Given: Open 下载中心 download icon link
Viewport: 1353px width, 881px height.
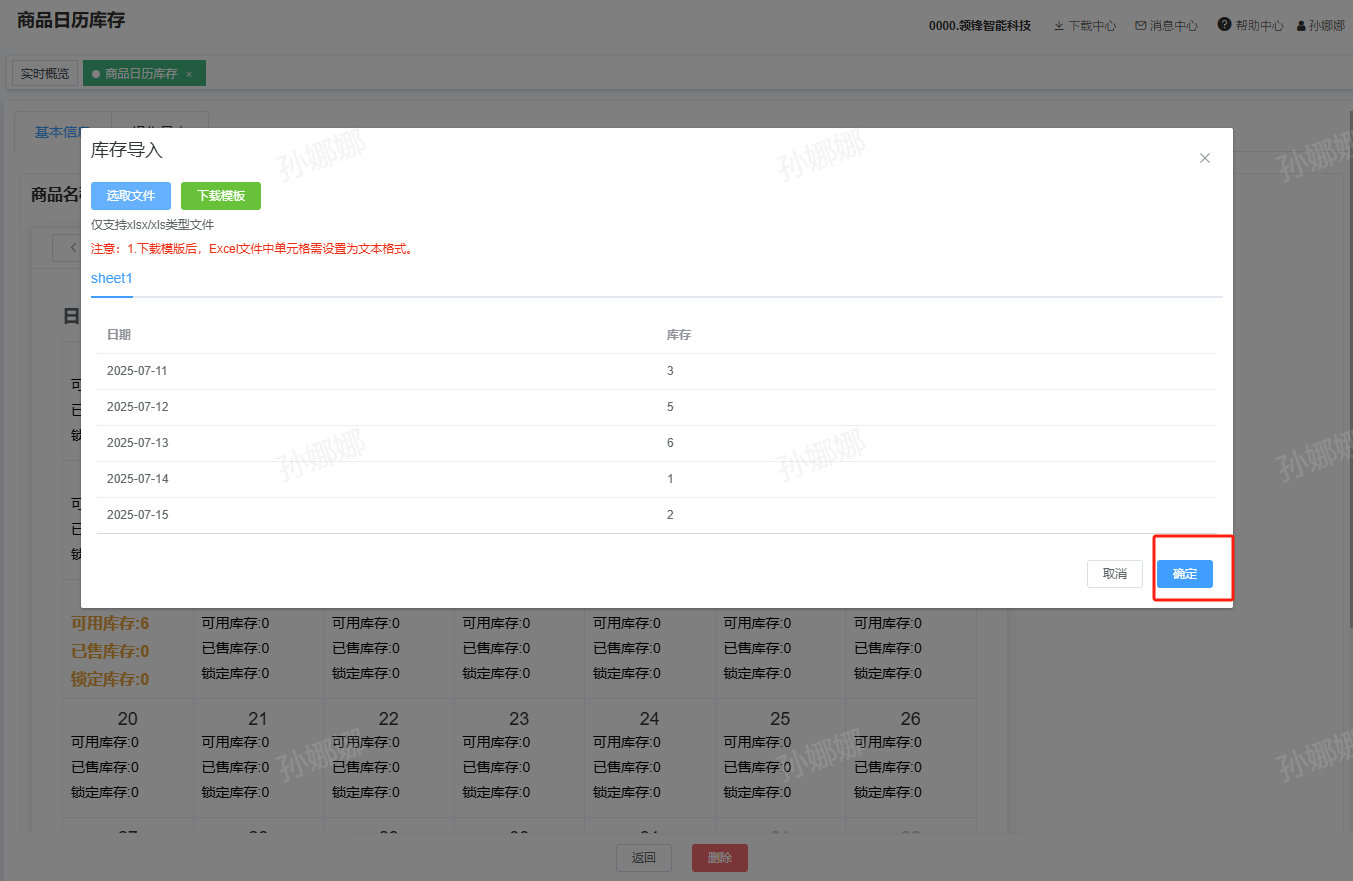Looking at the screenshot, I should pos(1085,26).
